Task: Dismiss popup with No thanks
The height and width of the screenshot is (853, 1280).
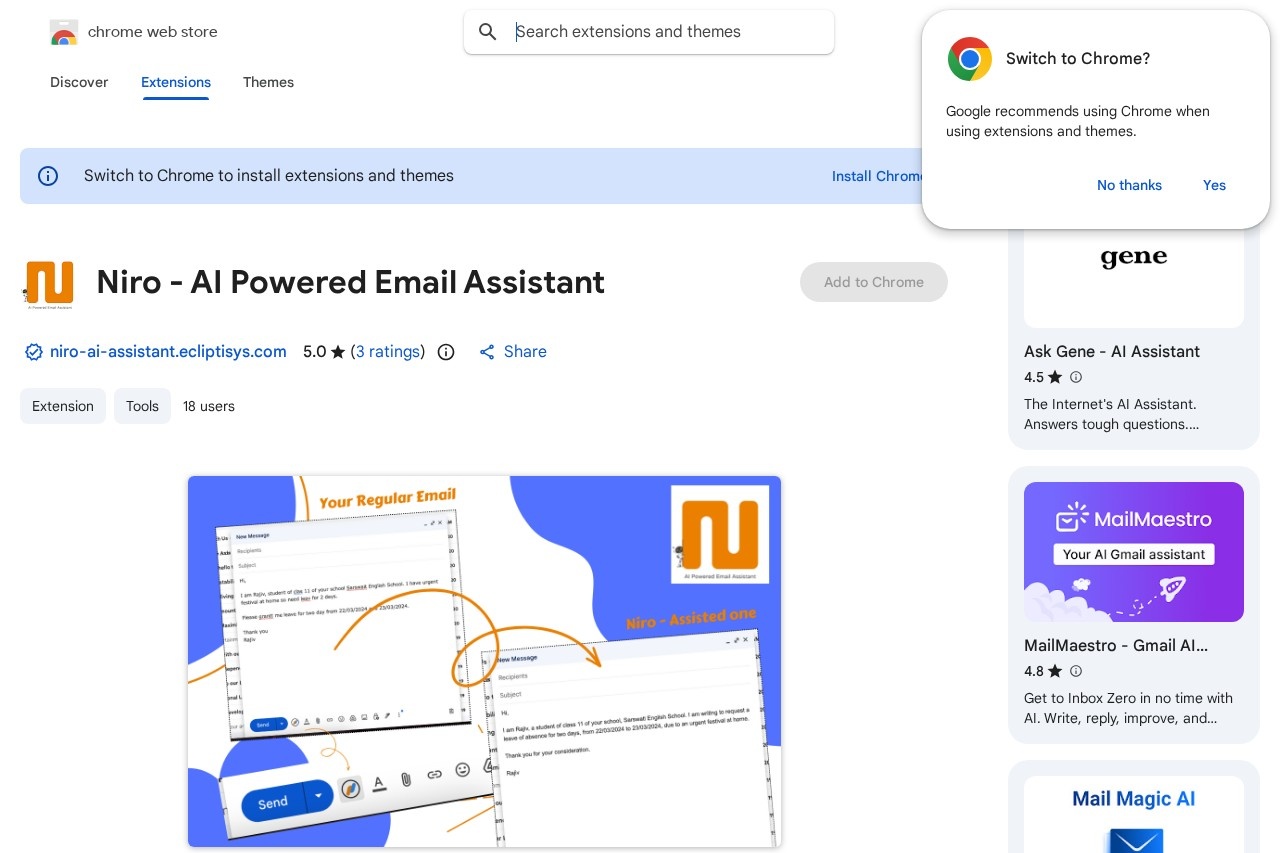Action: click(1129, 185)
